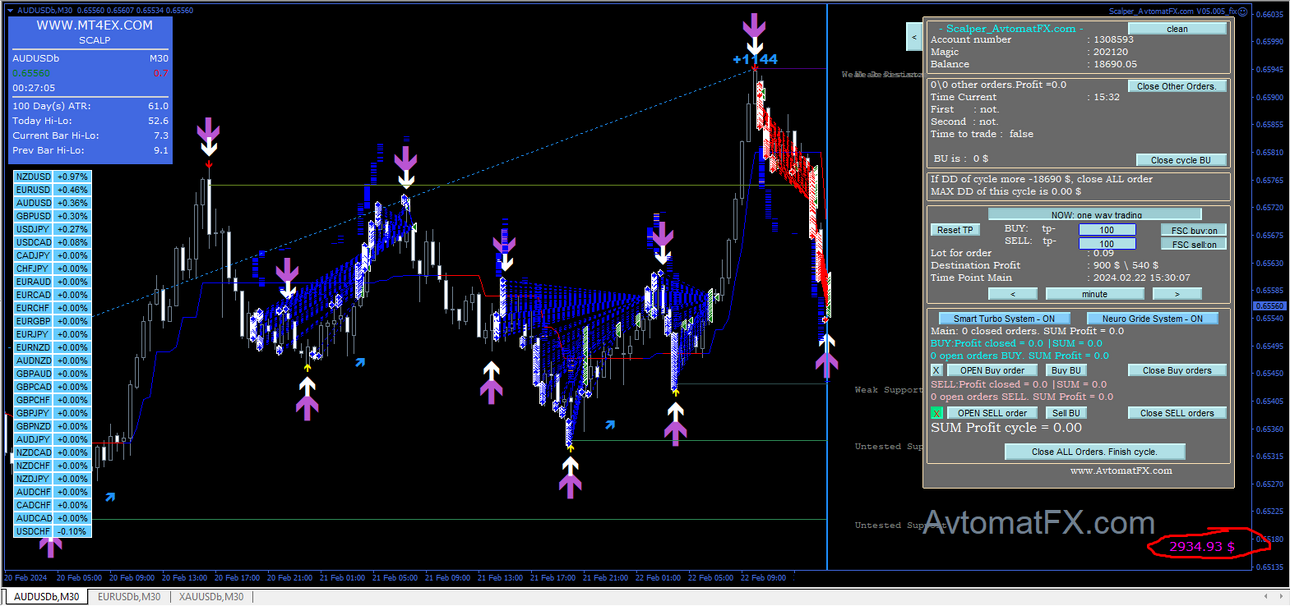Click the Weak Support level label
The height and width of the screenshot is (606, 1290).
tap(889, 390)
